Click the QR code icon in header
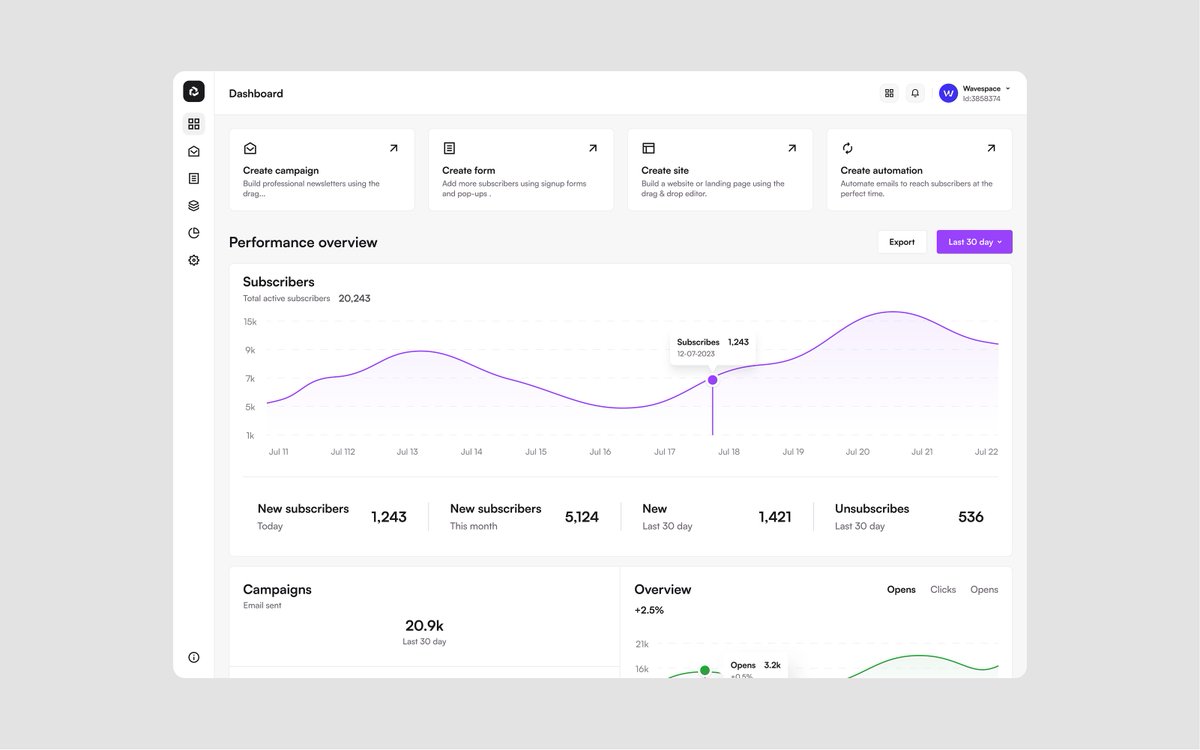 pyautogui.click(x=889, y=93)
